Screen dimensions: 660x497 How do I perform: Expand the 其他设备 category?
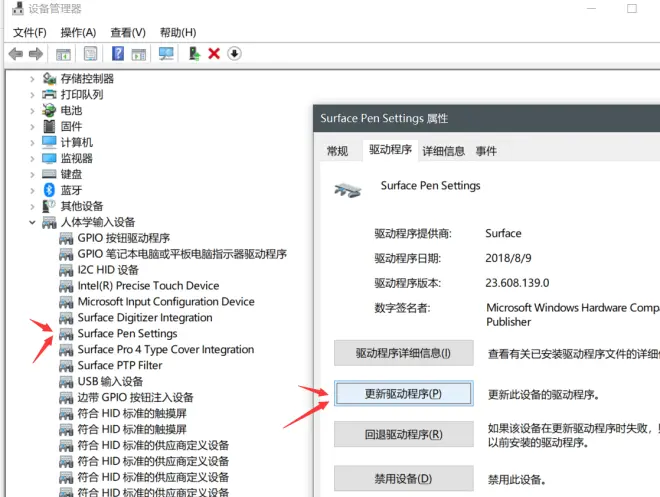32,207
